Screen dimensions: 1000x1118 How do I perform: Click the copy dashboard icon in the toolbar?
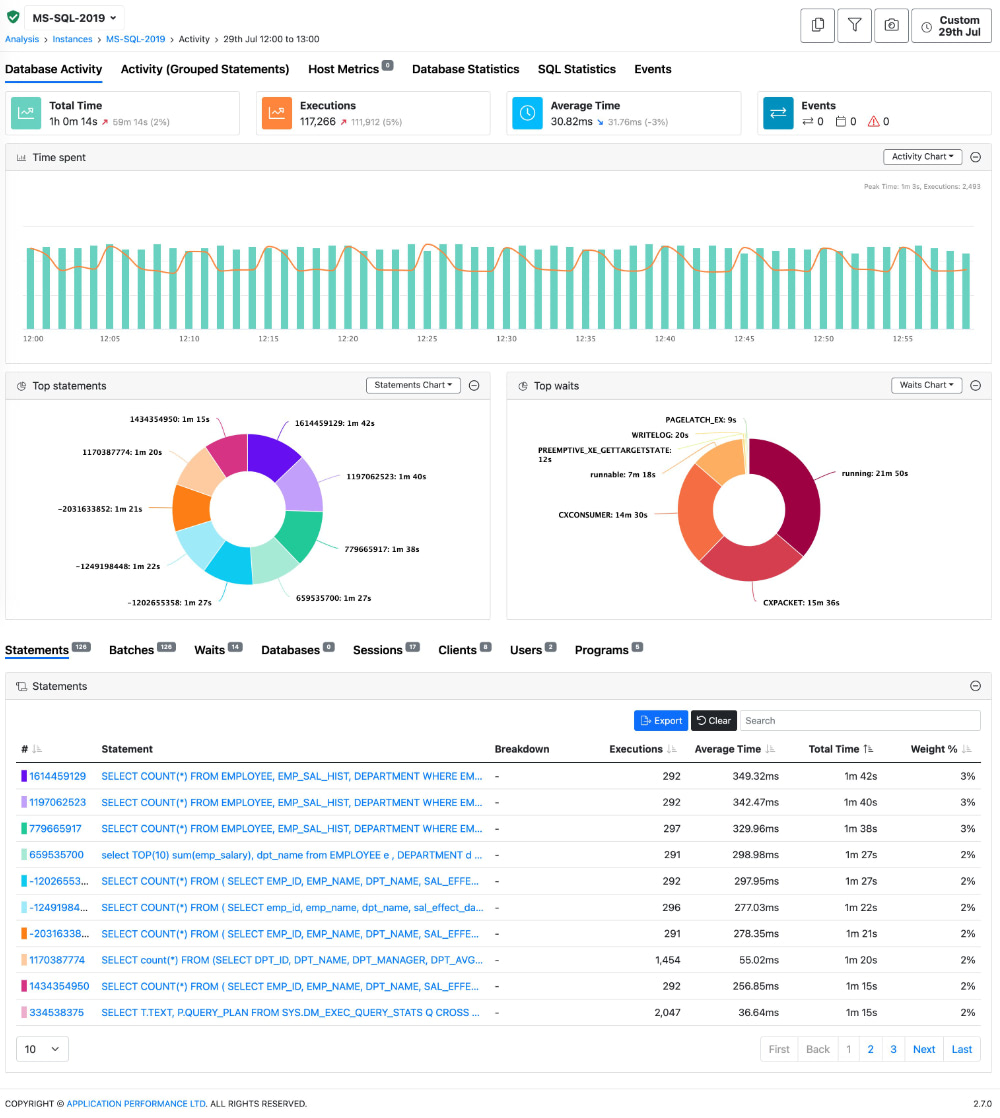817,24
